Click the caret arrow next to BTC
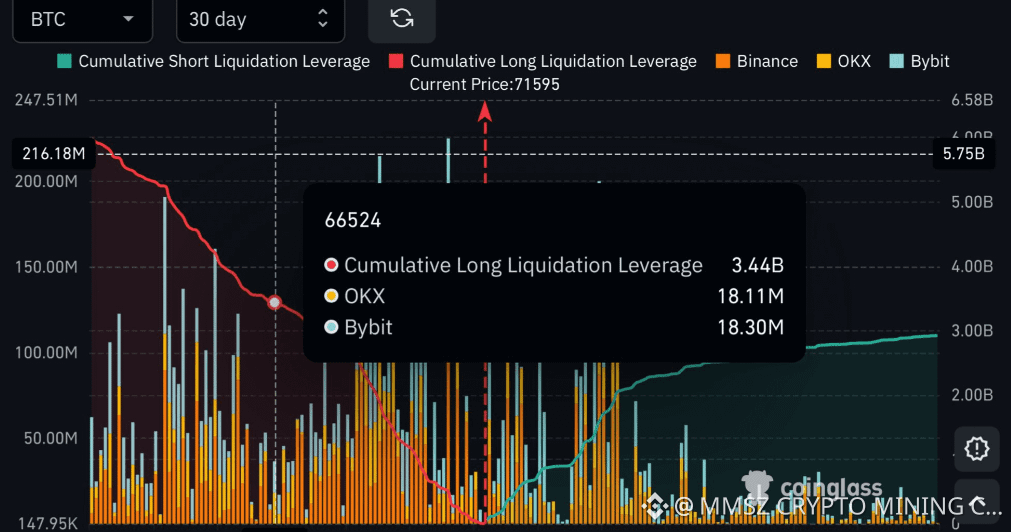The width and height of the screenshot is (1011, 532). point(128,19)
